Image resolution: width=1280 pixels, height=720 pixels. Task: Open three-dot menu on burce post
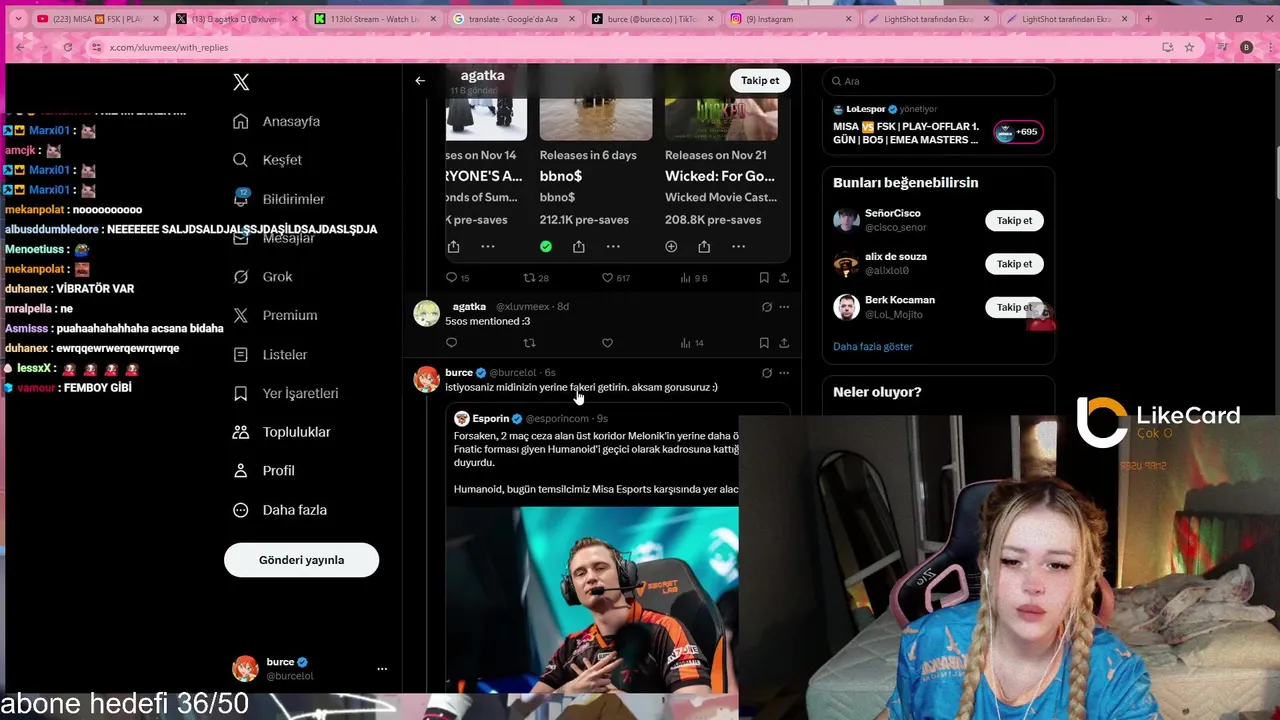[x=784, y=373]
